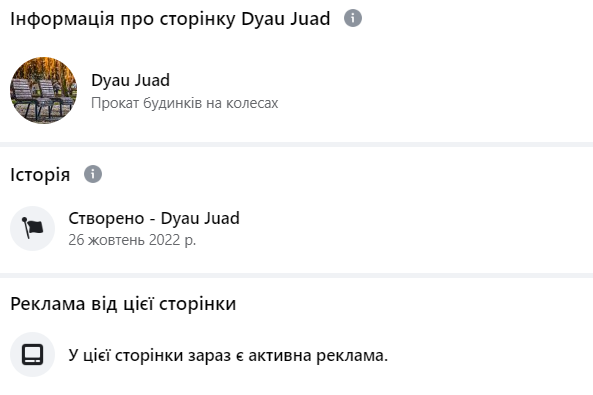Open the Dyau Juad profile picture
The width and height of the screenshot is (593, 395).
[x=43, y=90]
